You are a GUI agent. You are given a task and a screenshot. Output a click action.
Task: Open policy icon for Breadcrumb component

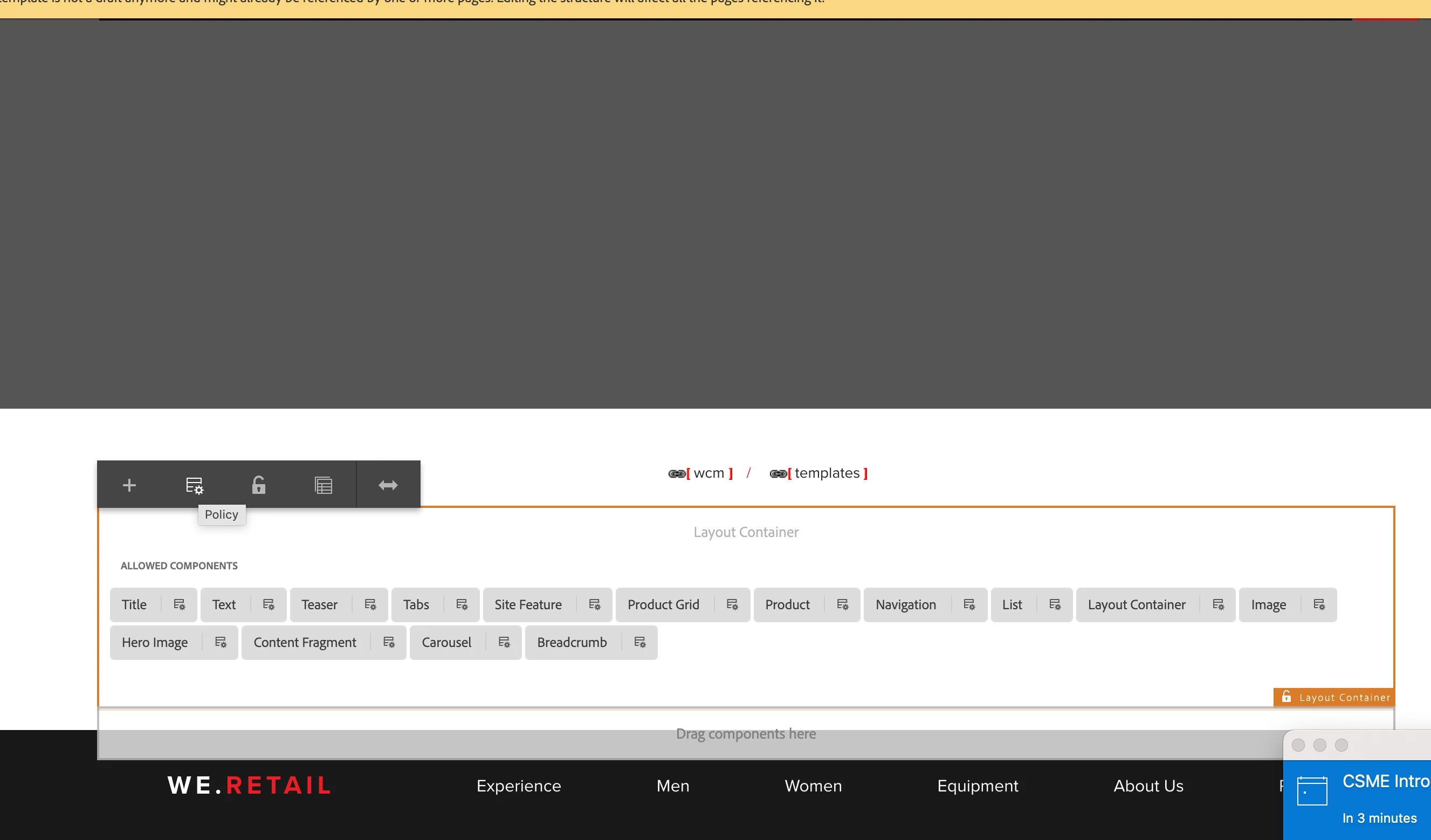coord(639,642)
